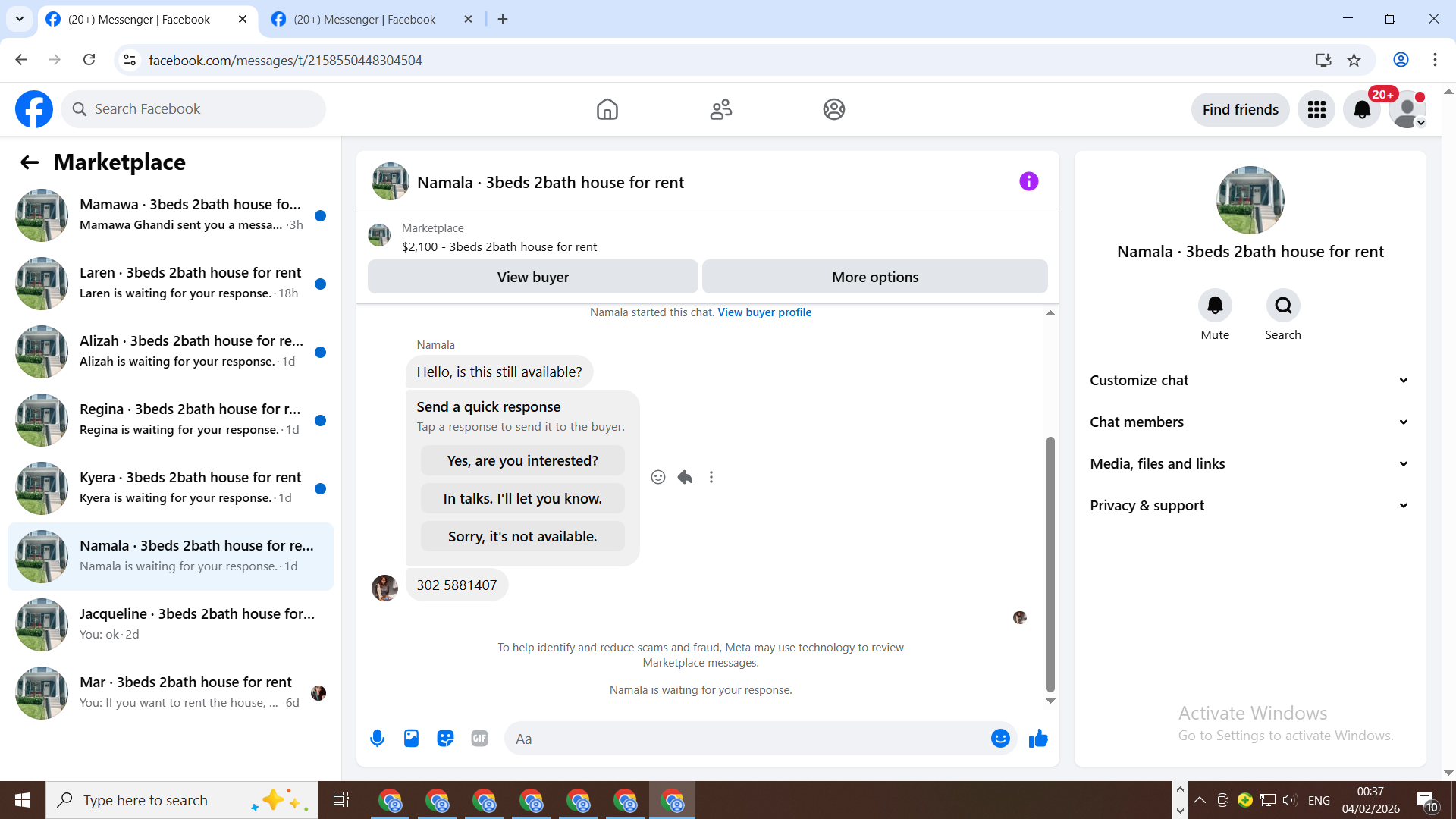Attach a file with the photo icon

pyautogui.click(x=411, y=738)
